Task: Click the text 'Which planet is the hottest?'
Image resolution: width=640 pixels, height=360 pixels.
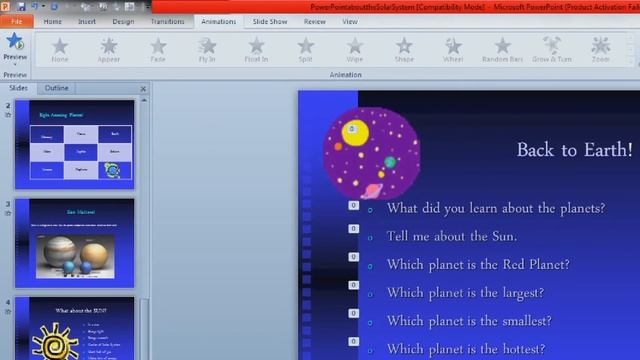Action: [466, 349]
